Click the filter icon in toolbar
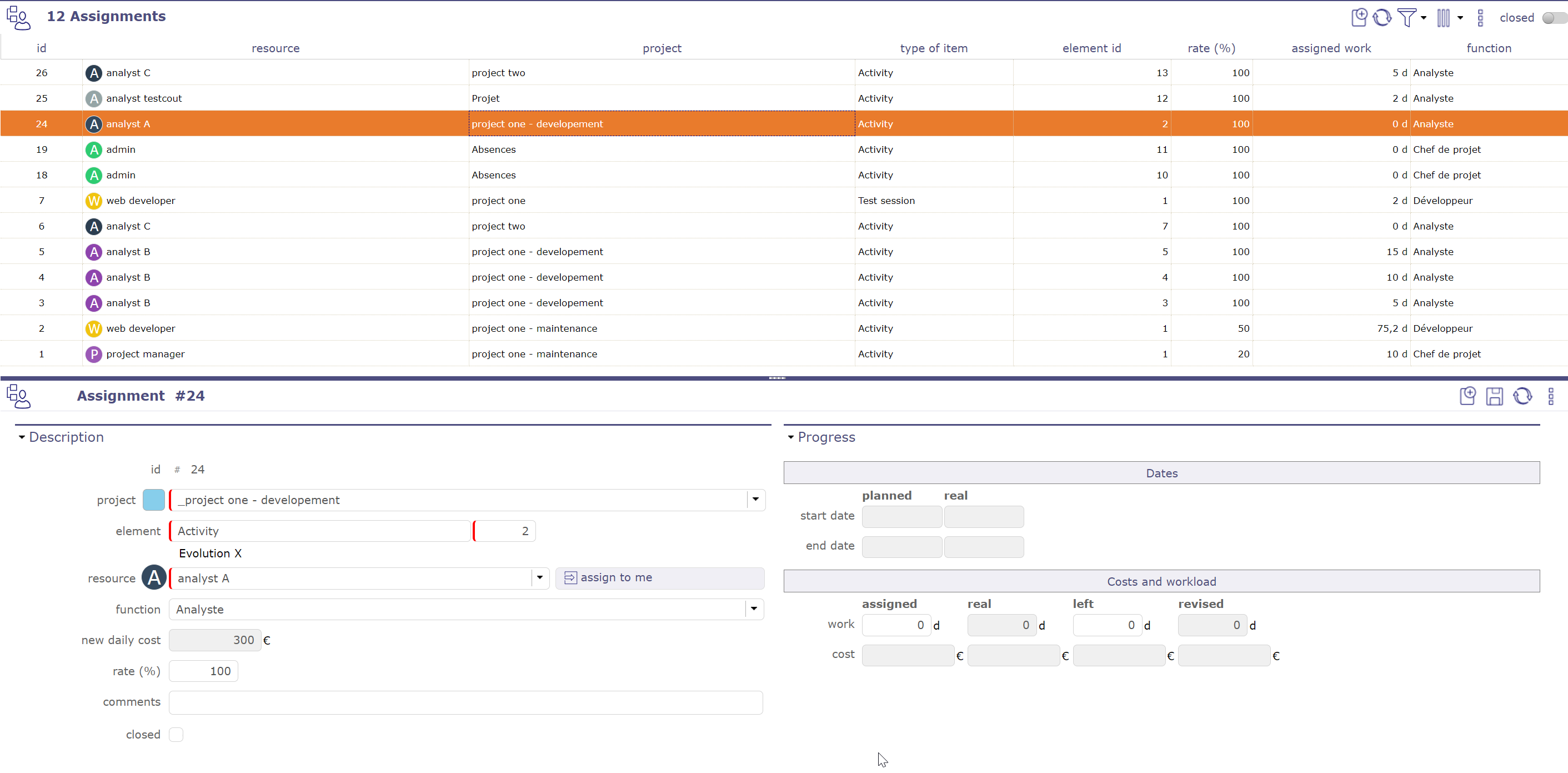 1407,17
